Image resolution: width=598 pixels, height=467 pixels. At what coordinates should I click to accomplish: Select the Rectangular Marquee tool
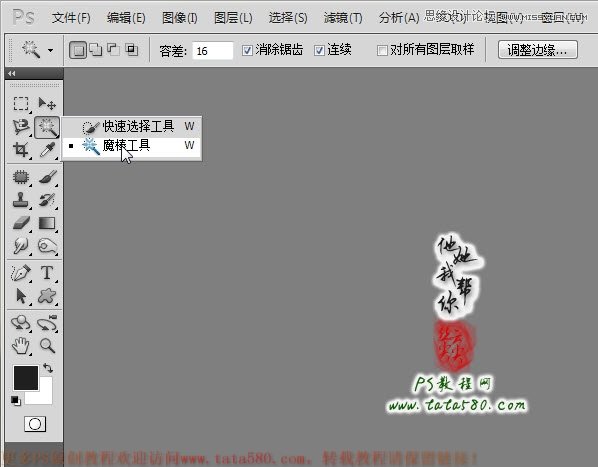click(21, 103)
